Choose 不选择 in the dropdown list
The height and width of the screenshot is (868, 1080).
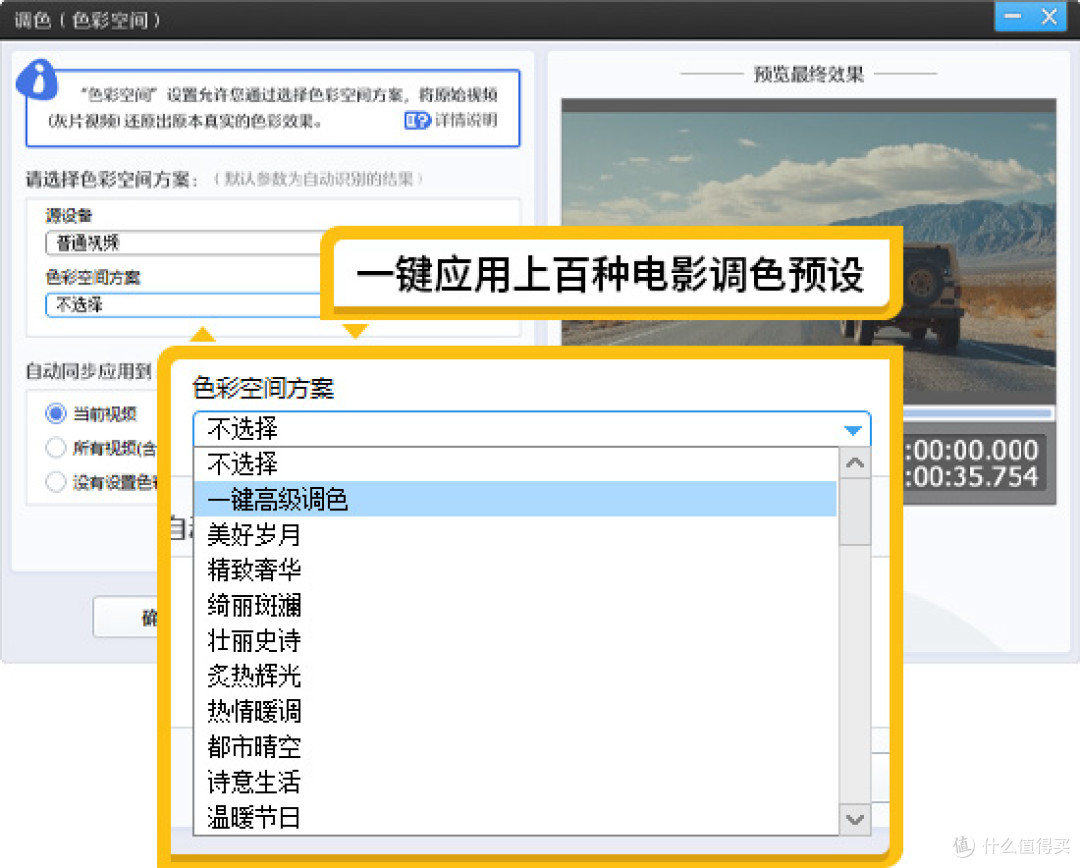(x=515, y=464)
